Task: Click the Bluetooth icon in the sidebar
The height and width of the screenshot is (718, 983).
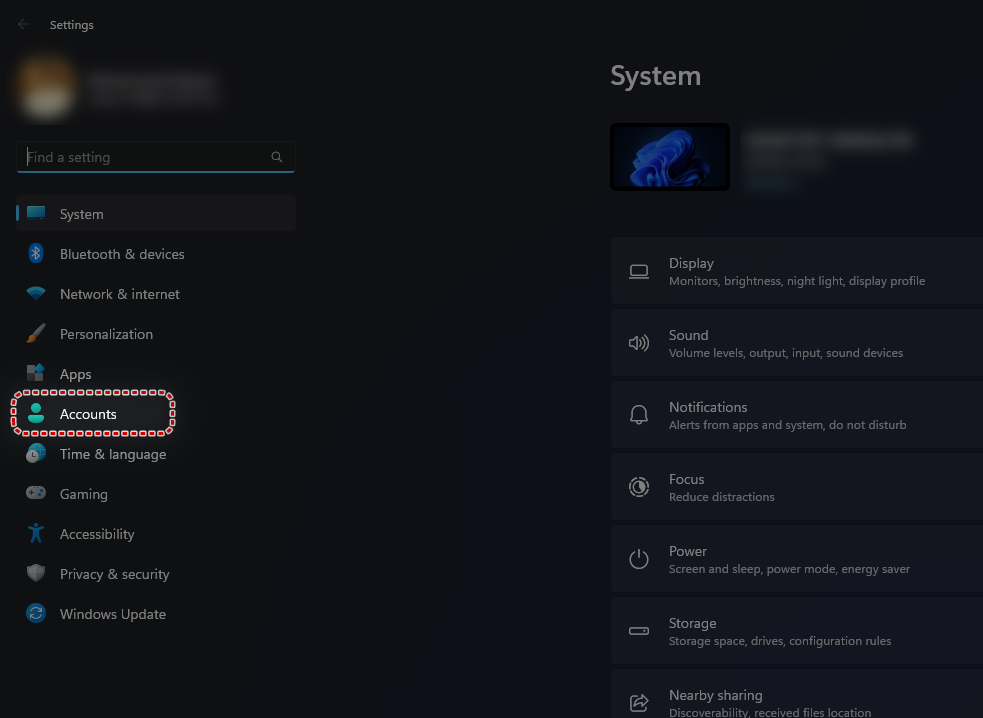Action: click(x=36, y=254)
